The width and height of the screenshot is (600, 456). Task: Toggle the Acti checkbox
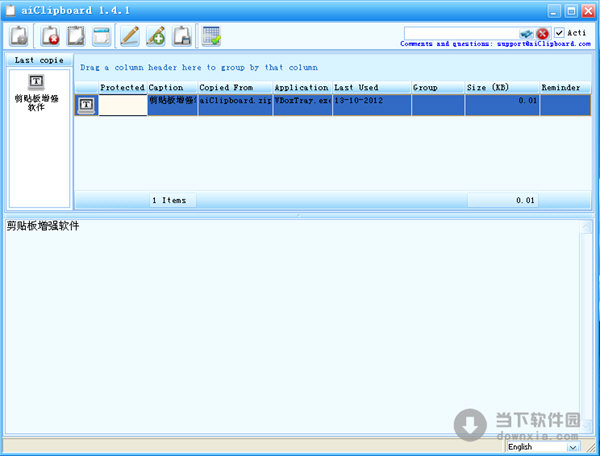click(x=559, y=33)
